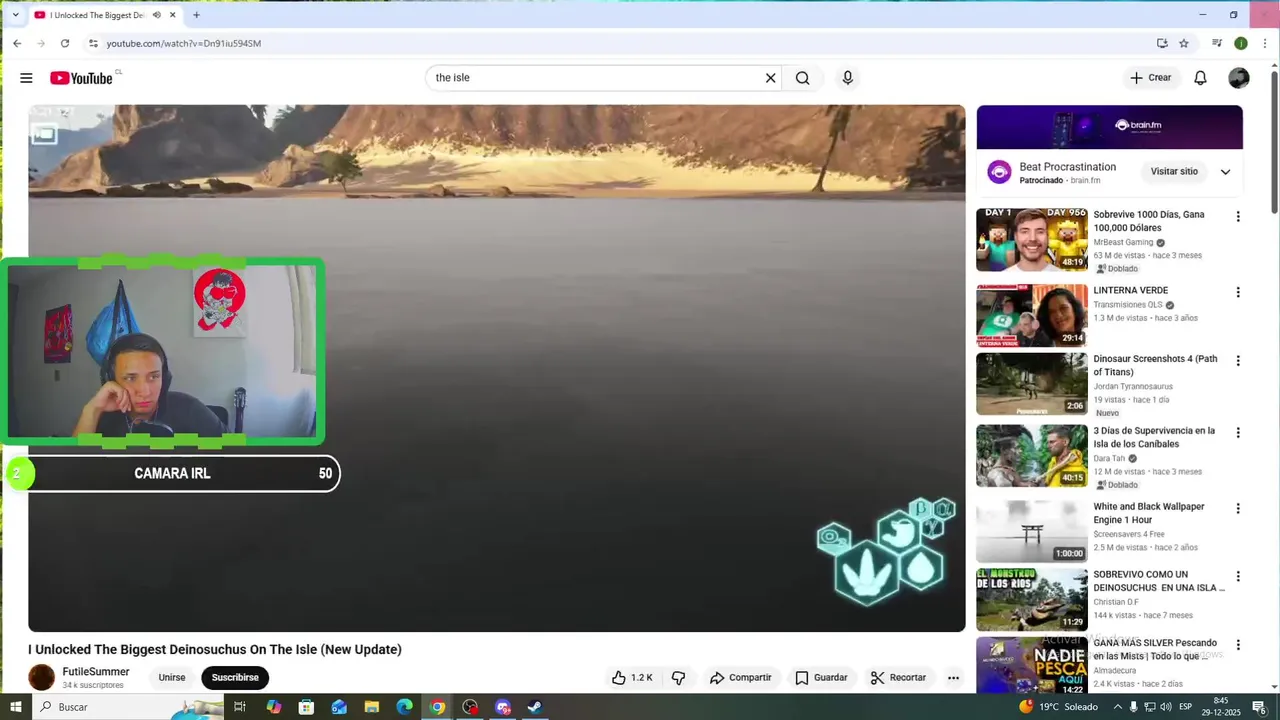Click the Crear button
The image size is (1280, 720).
point(1150,78)
